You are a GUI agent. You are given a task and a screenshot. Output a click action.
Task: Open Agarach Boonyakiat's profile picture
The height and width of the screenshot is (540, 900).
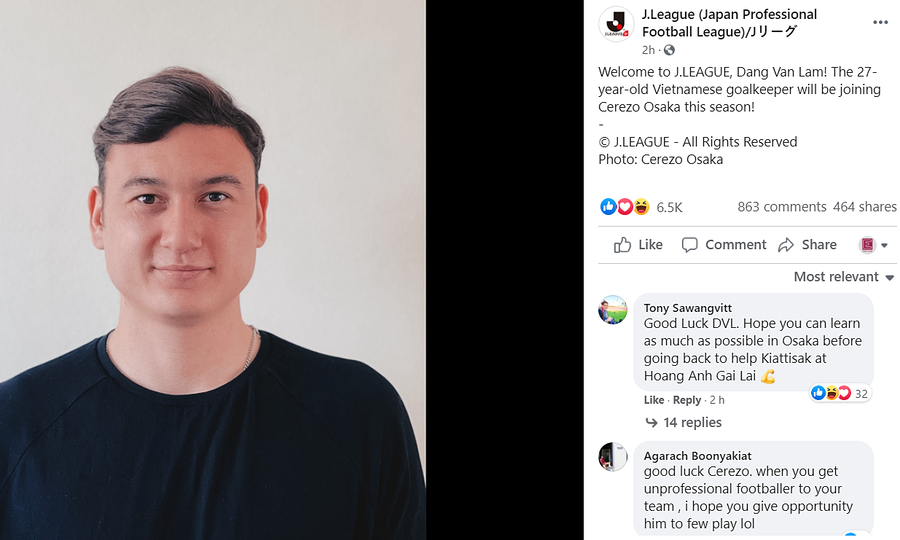point(612,457)
